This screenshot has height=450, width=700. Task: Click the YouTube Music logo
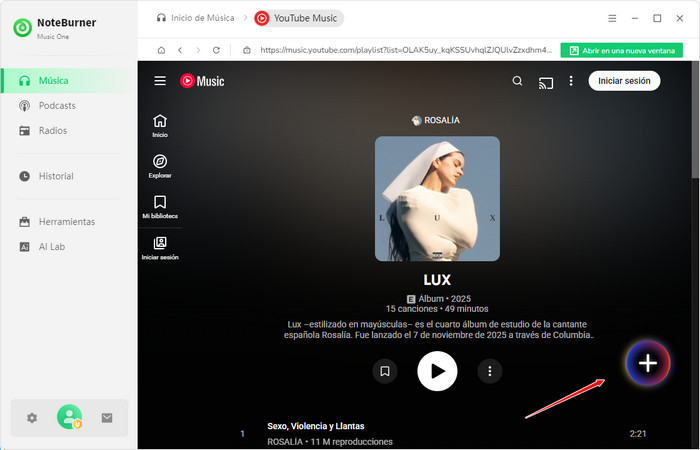(202, 81)
